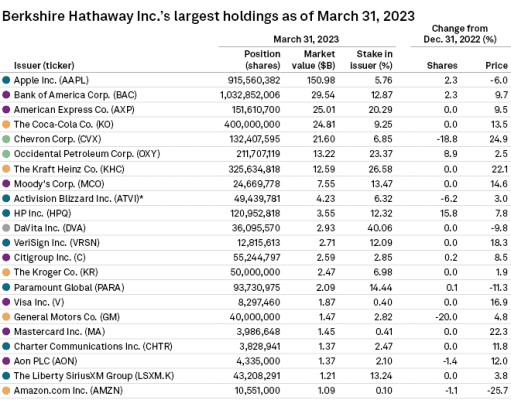The width and height of the screenshot is (511, 400).
Task: Click the Issuer (ticker) column header
Action: click(x=44, y=66)
